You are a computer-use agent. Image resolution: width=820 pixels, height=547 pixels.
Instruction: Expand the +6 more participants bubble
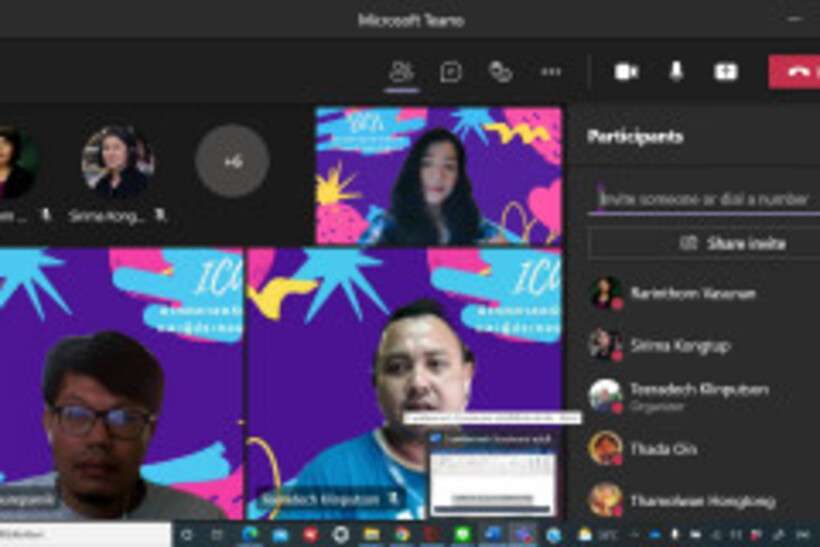click(x=232, y=161)
